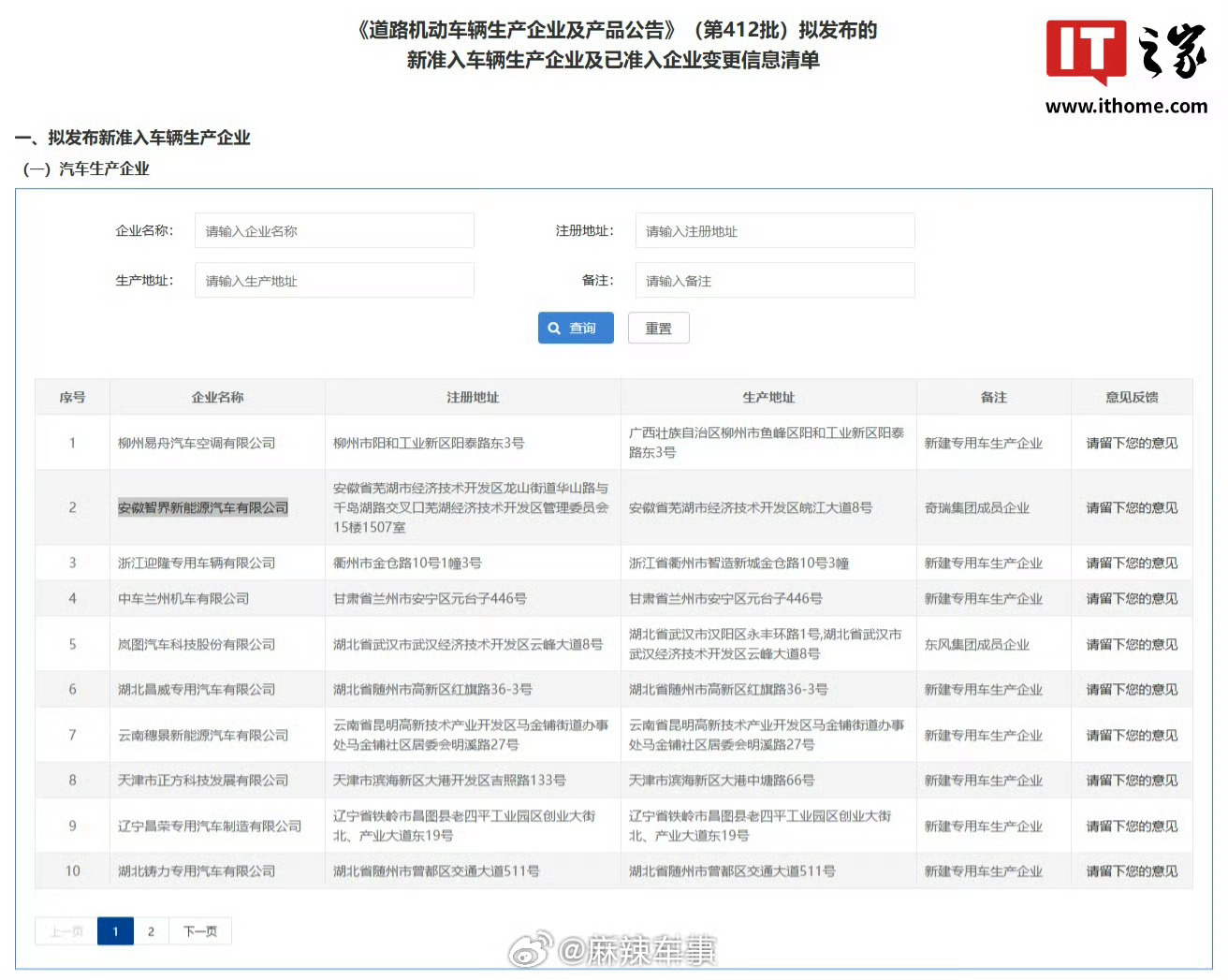Open feedback link for 浙江迎隆专用车辆有限公司
The height and width of the screenshot is (980, 1228).
coord(1132,563)
